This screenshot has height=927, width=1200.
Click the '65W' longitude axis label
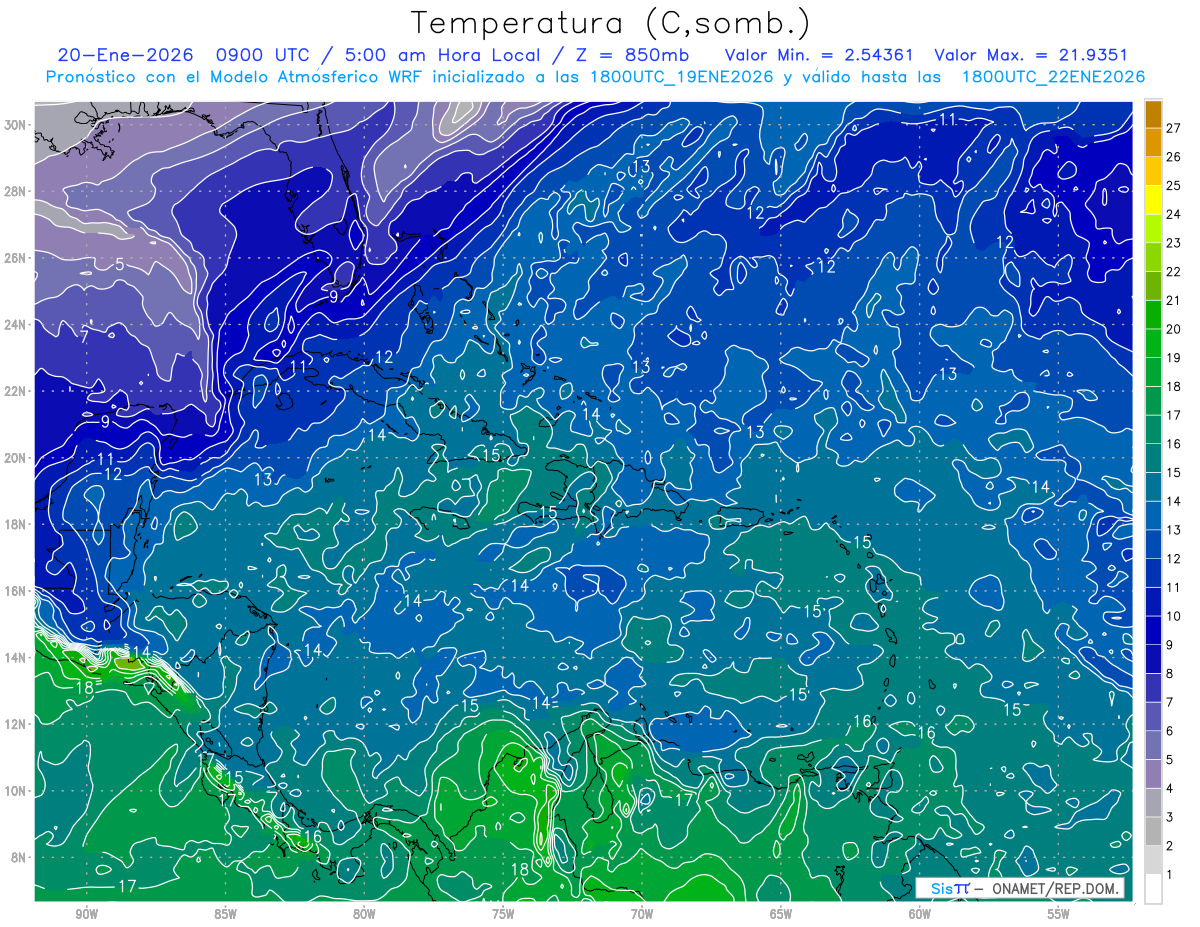(x=781, y=914)
